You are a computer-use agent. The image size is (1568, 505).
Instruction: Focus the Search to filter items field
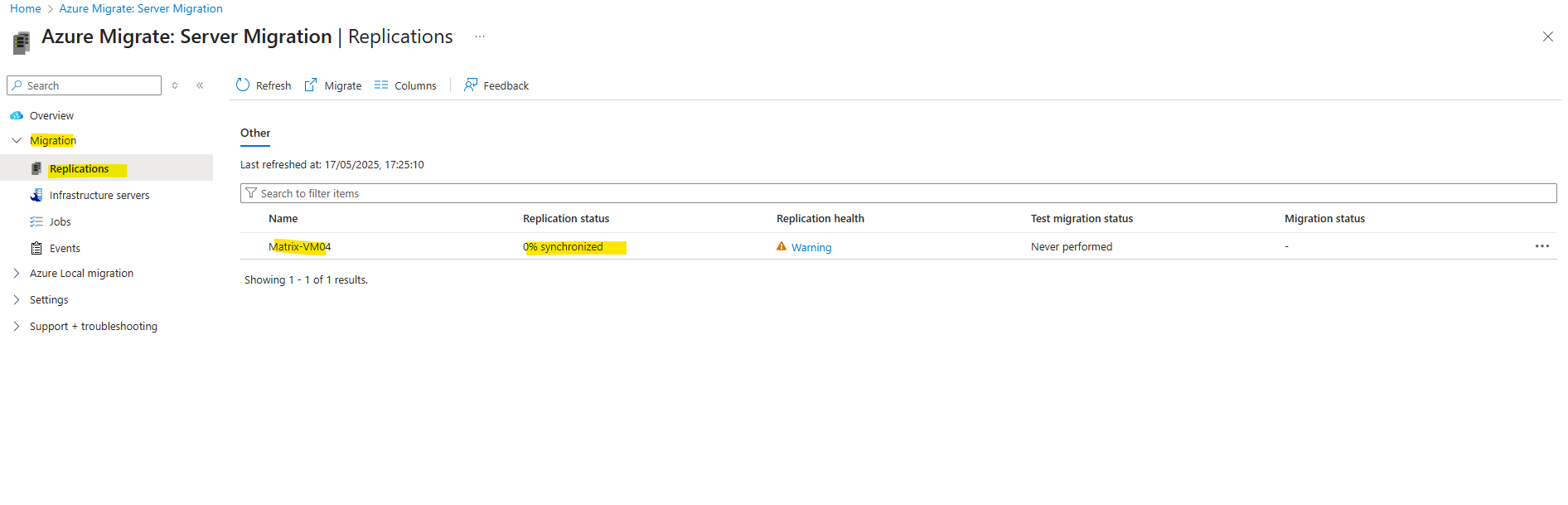click(x=898, y=193)
